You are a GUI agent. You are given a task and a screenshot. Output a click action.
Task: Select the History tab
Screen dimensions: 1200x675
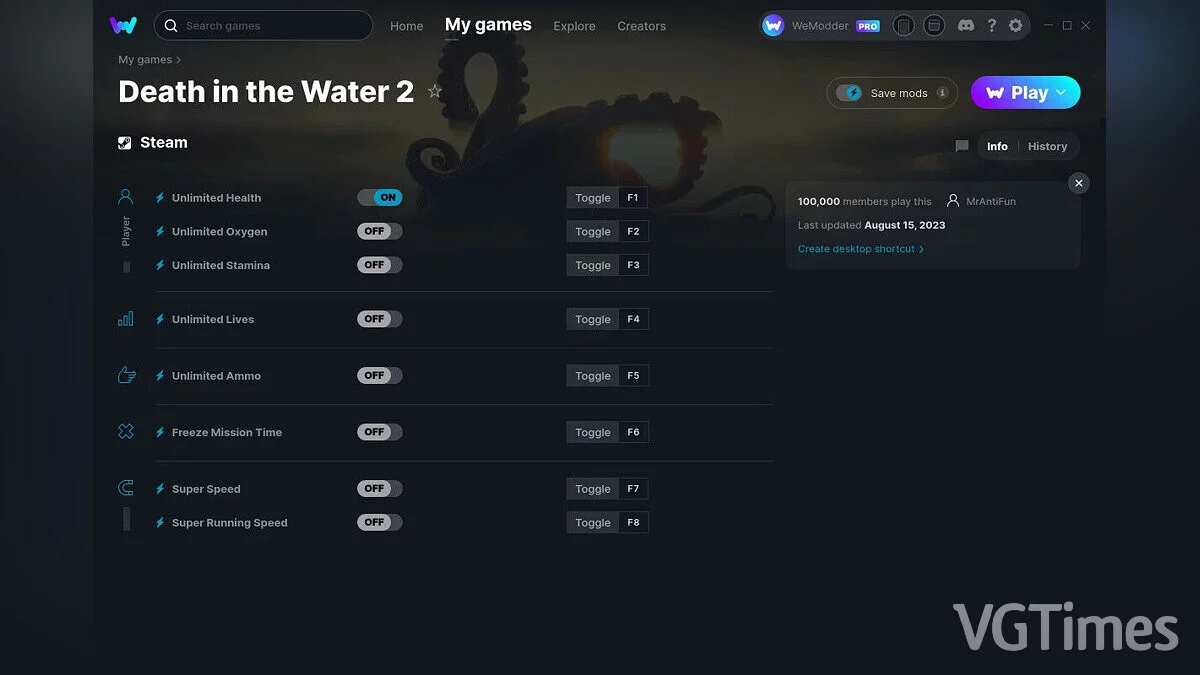(x=1047, y=146)
